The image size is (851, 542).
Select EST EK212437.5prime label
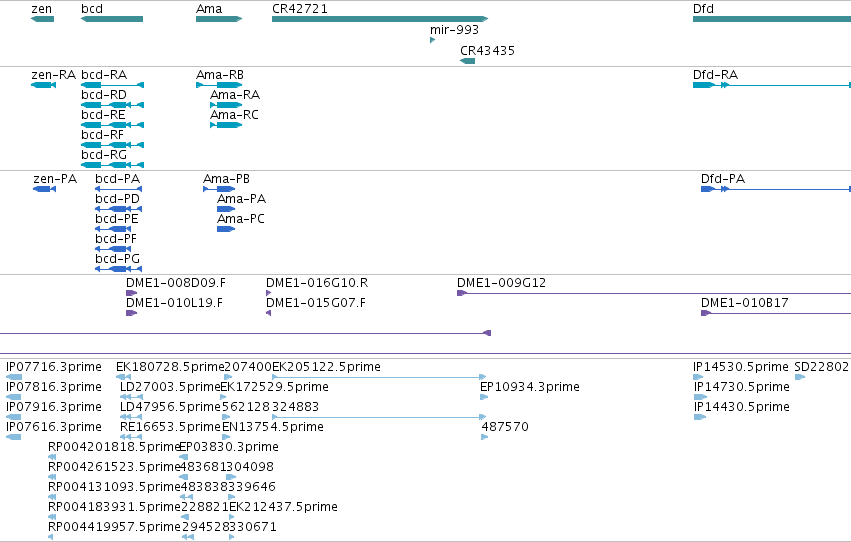click(283, 507)
